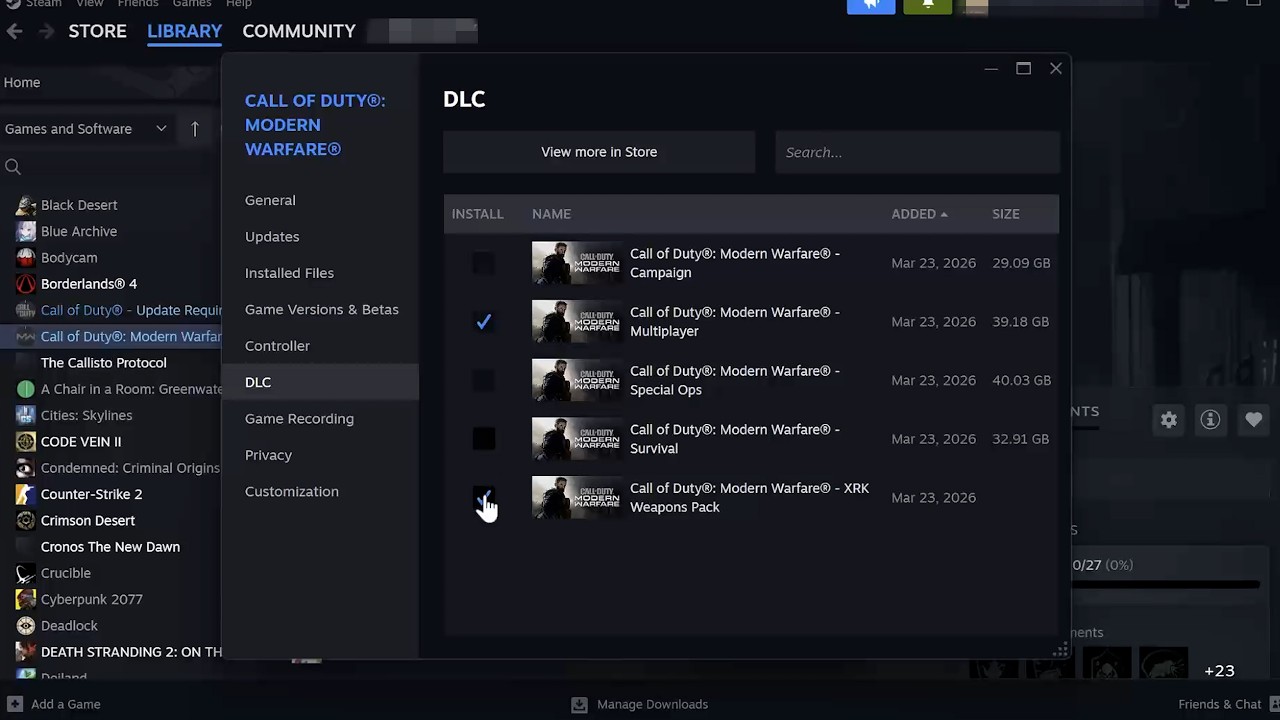Open the Game Recording tab

tap(320, 418)
